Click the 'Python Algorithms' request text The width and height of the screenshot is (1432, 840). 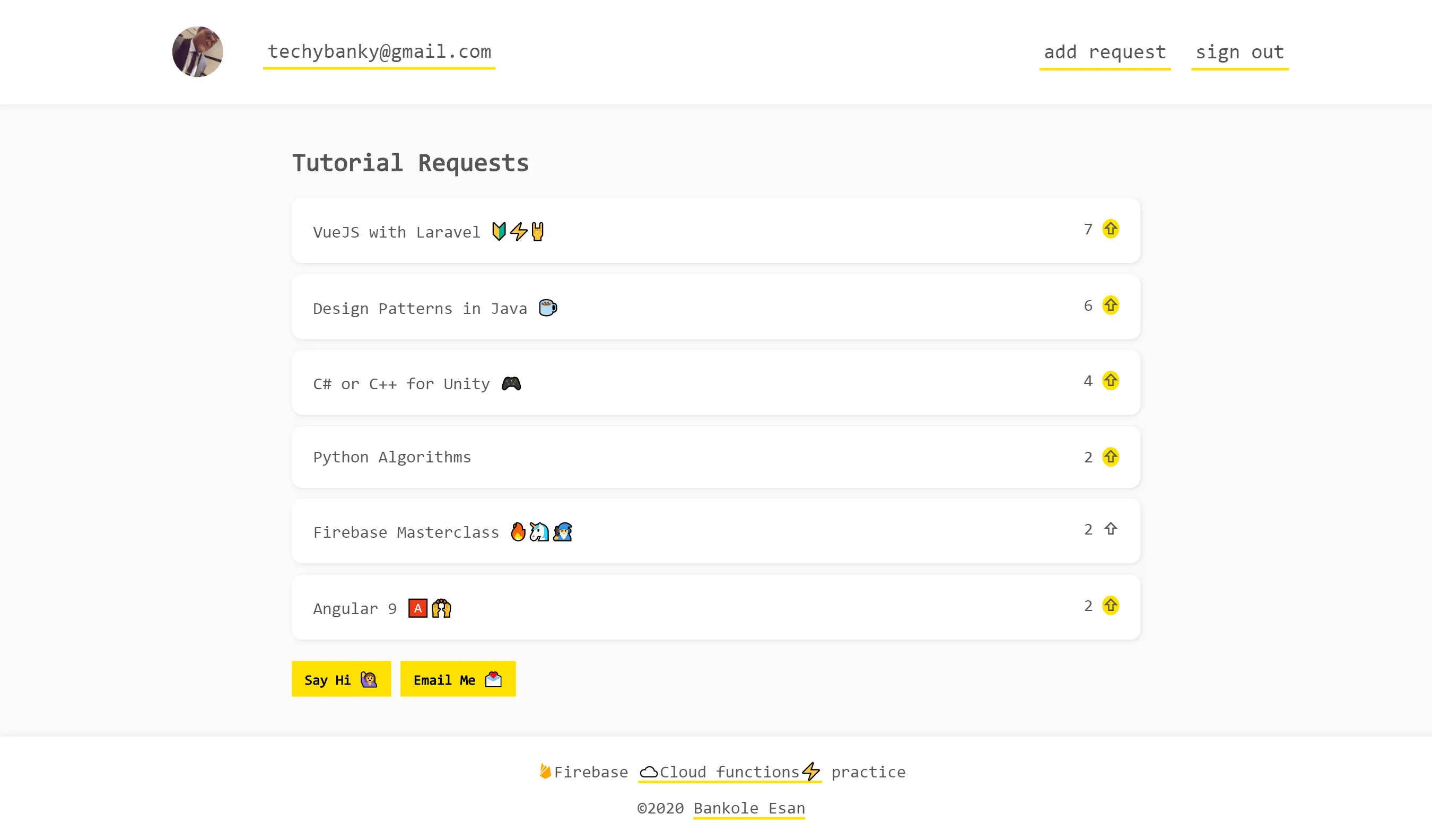[392, 458]
